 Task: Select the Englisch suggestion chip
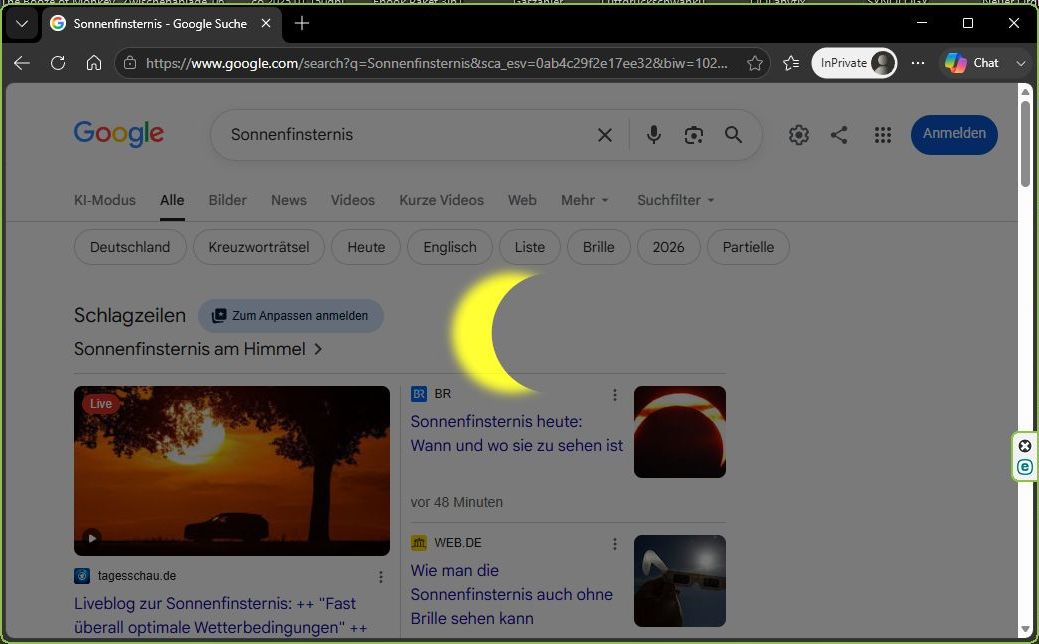[x=450, y=247]
